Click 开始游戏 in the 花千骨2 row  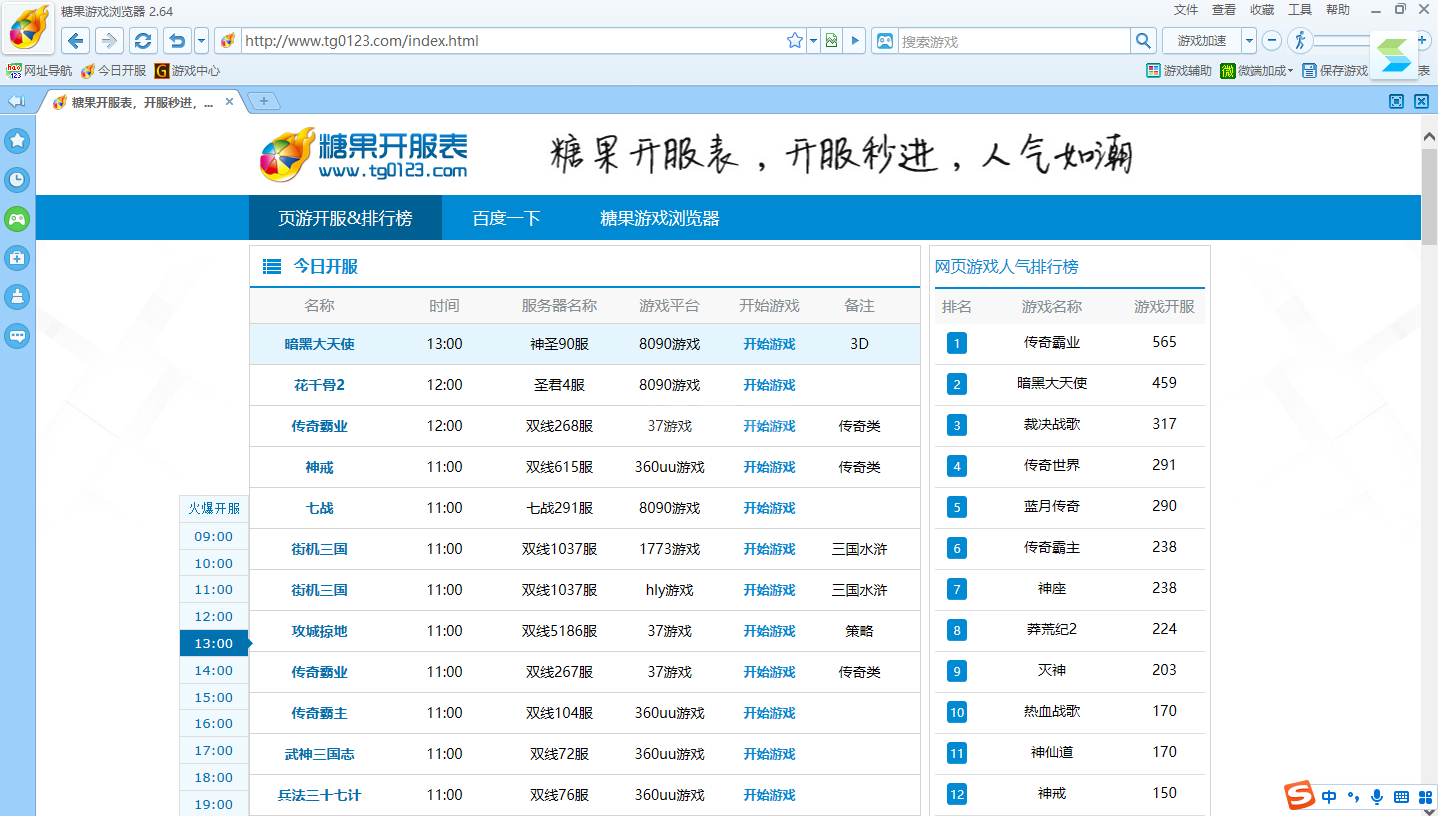pos(769,385)
